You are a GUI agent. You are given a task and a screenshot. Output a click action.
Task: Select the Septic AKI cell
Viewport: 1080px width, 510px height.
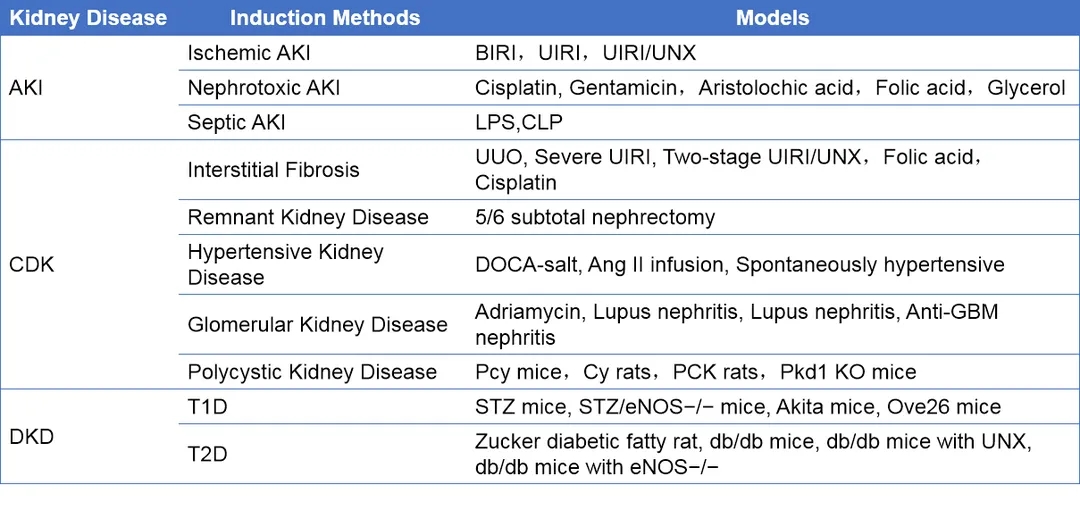point(236,122)
